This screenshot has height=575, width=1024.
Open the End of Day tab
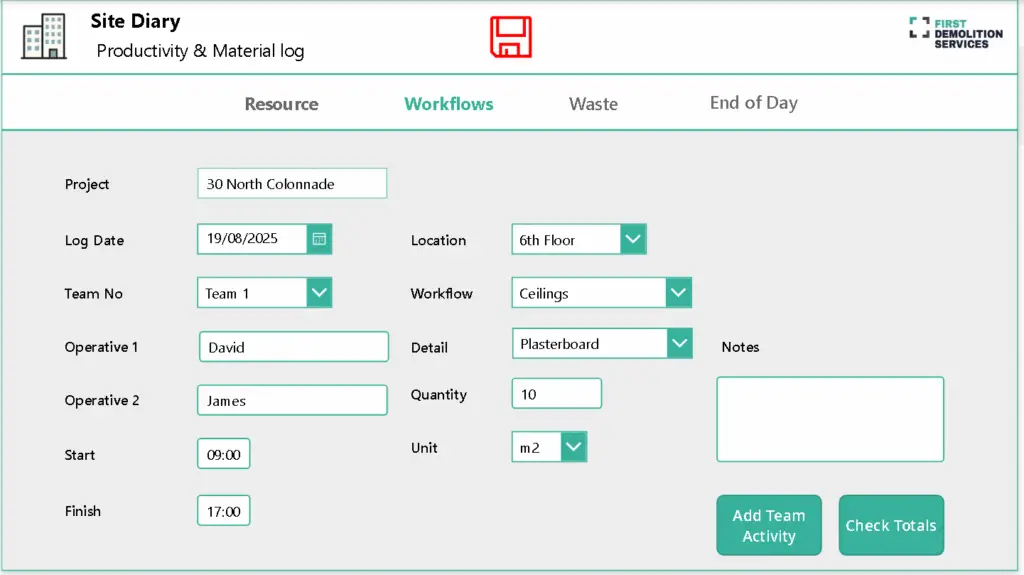pos(753,103)
